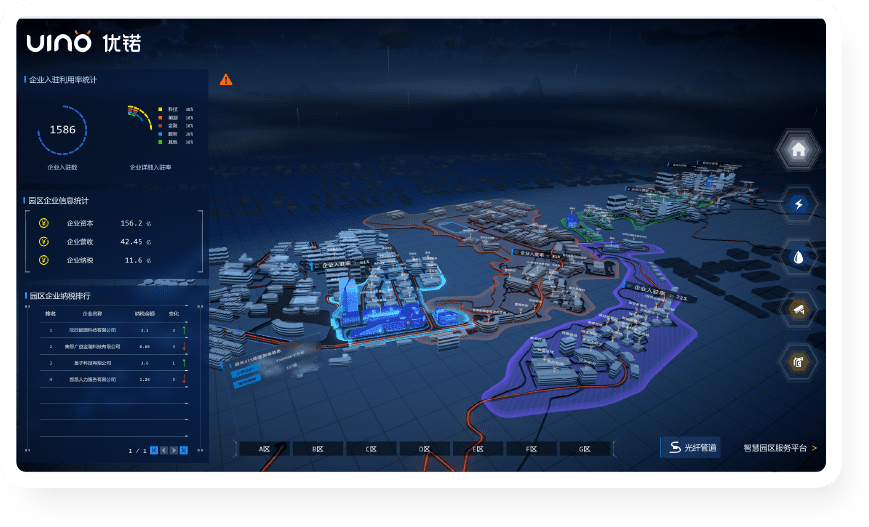
Task: Select the water drop hexagon icon
Action: pos(798,257)
